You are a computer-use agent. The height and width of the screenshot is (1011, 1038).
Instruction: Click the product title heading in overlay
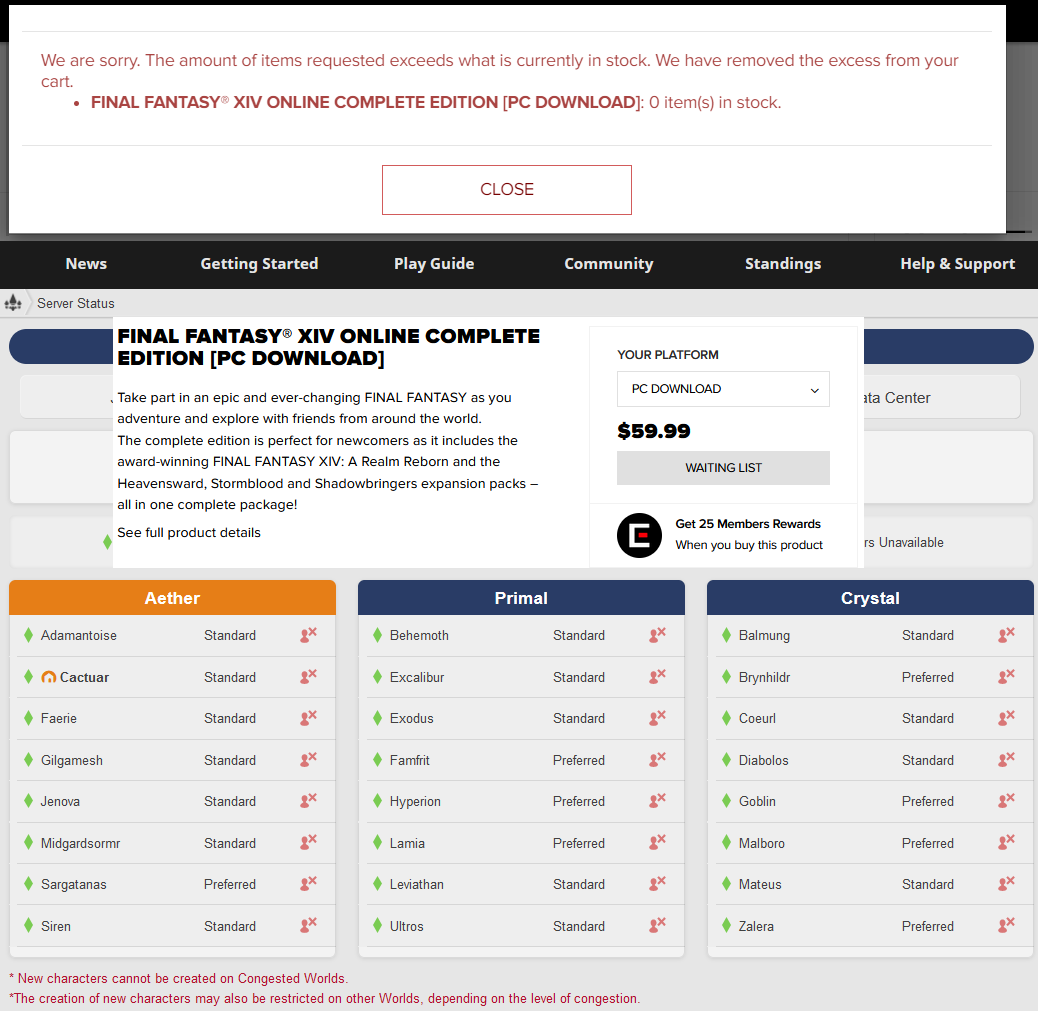click(328, 347)
